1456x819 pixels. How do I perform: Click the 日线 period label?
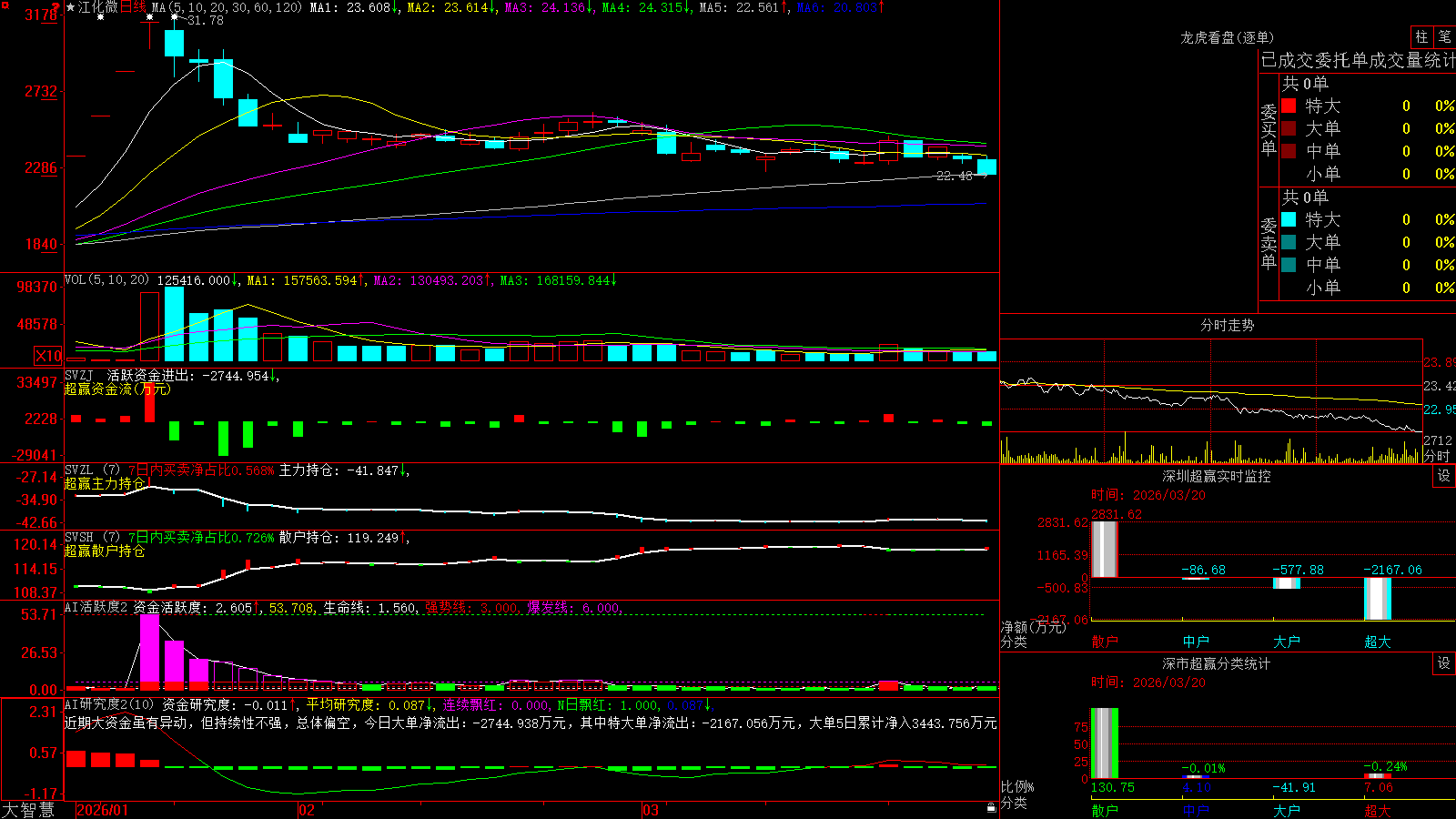133,7
